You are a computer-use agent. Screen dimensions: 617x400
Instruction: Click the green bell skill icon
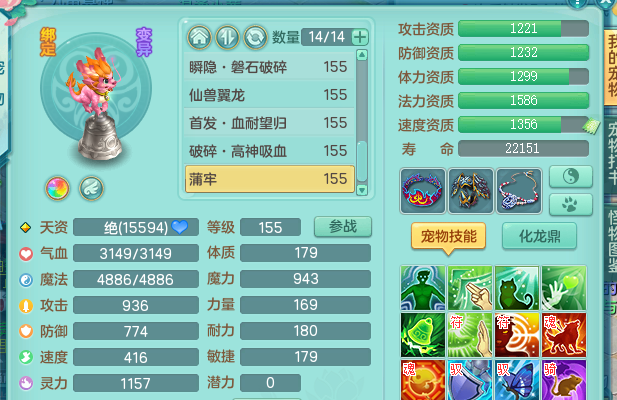click(423, 335)
